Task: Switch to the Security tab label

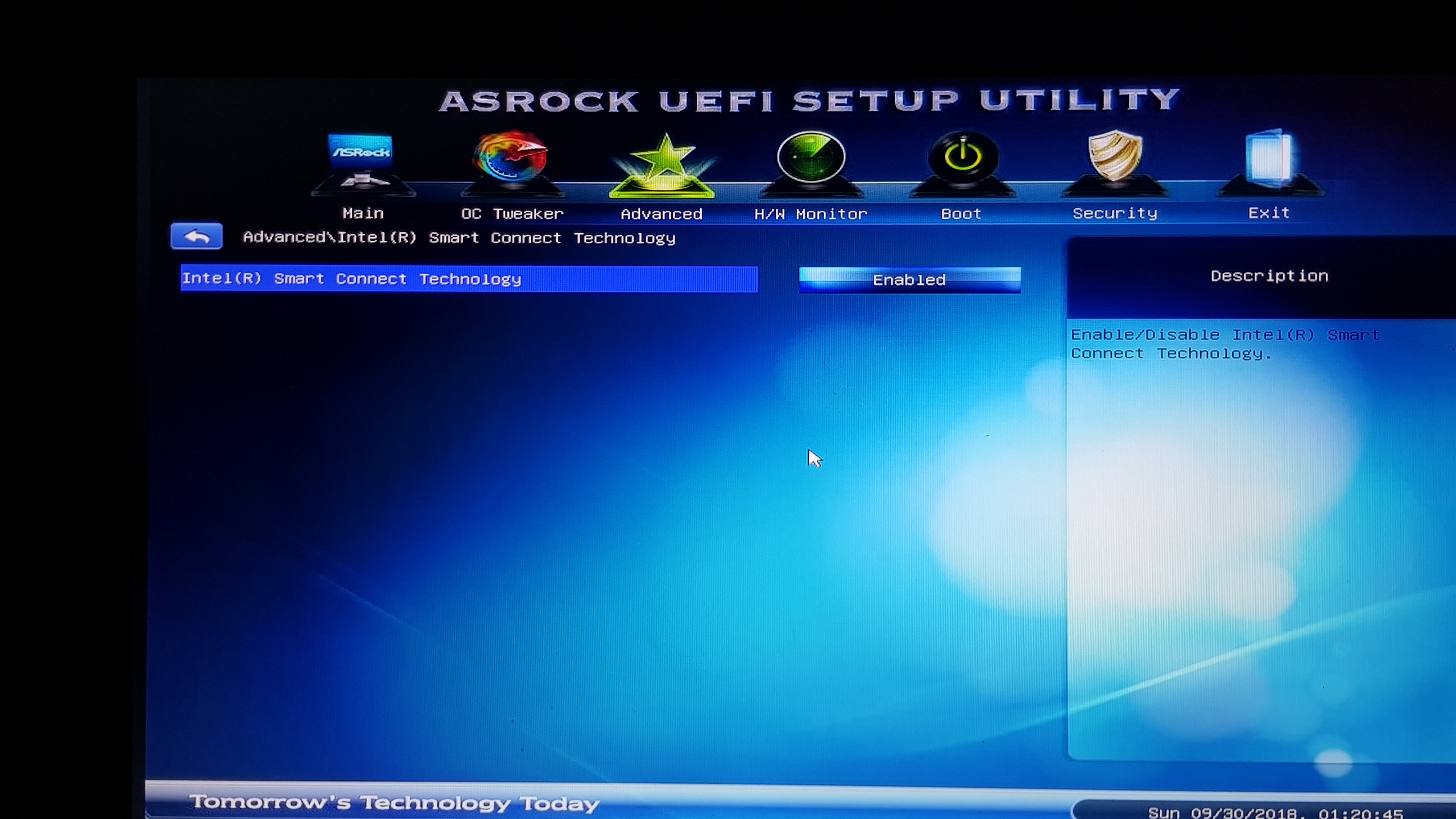Action: pyautogui.click(x=1115, y=213)
